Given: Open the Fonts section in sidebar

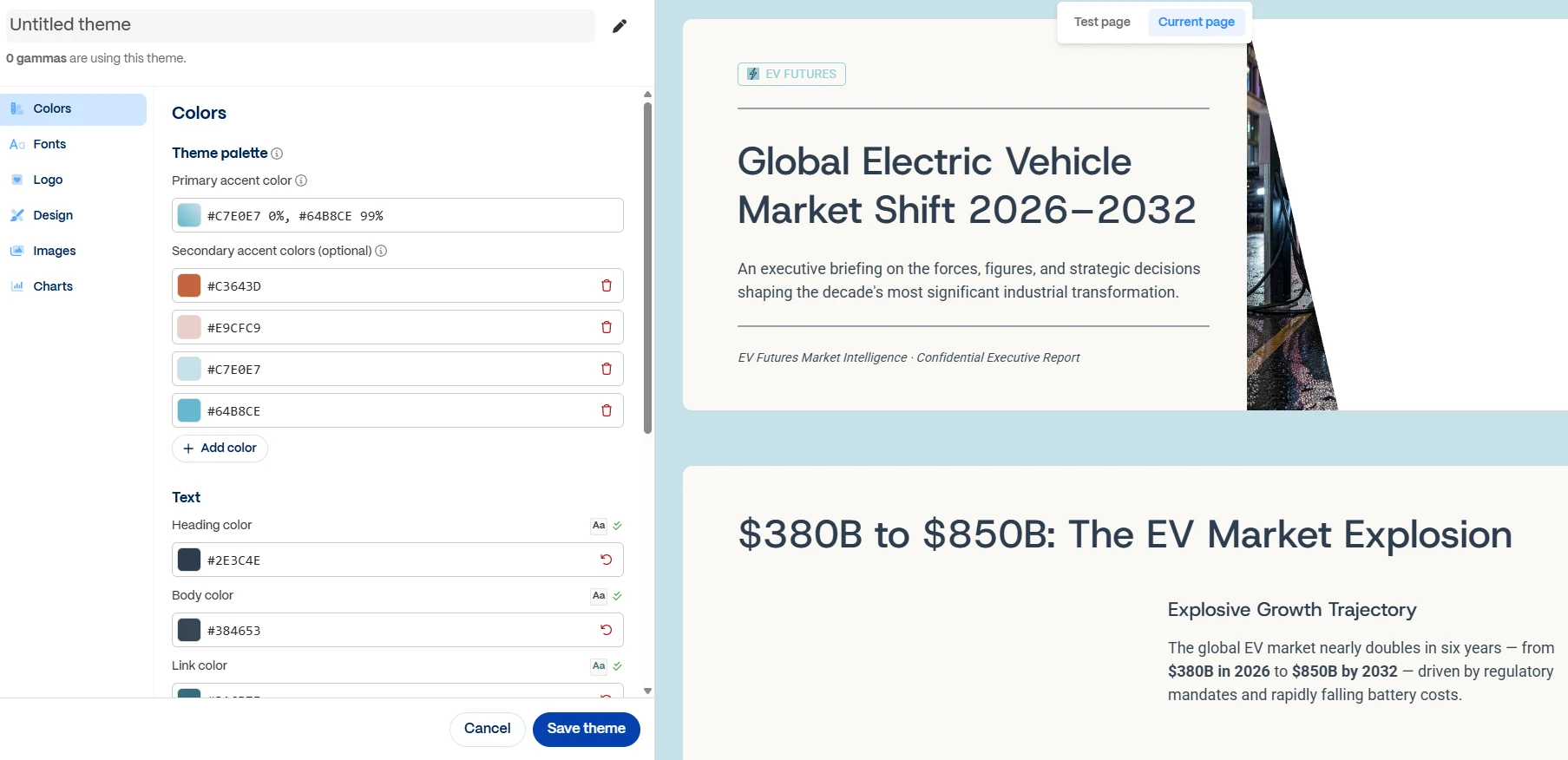Looking at the screenshot, I should coord(73,145).
